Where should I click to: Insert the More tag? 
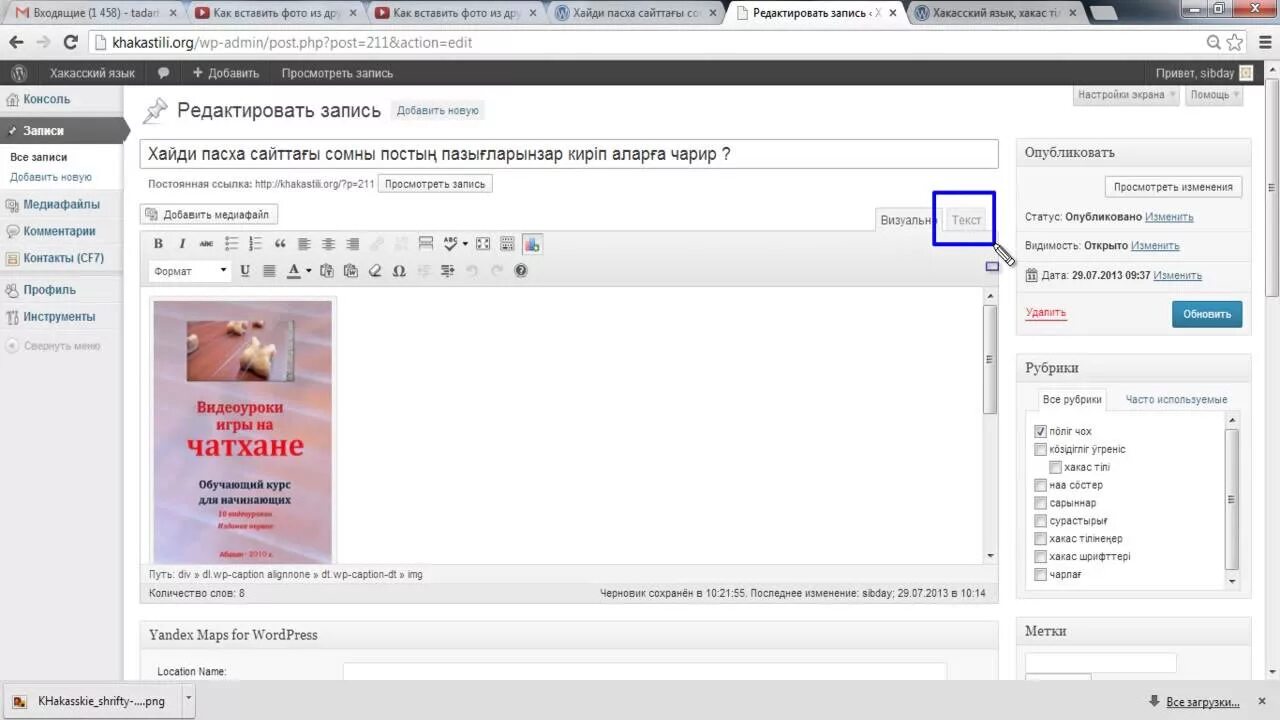426,244
